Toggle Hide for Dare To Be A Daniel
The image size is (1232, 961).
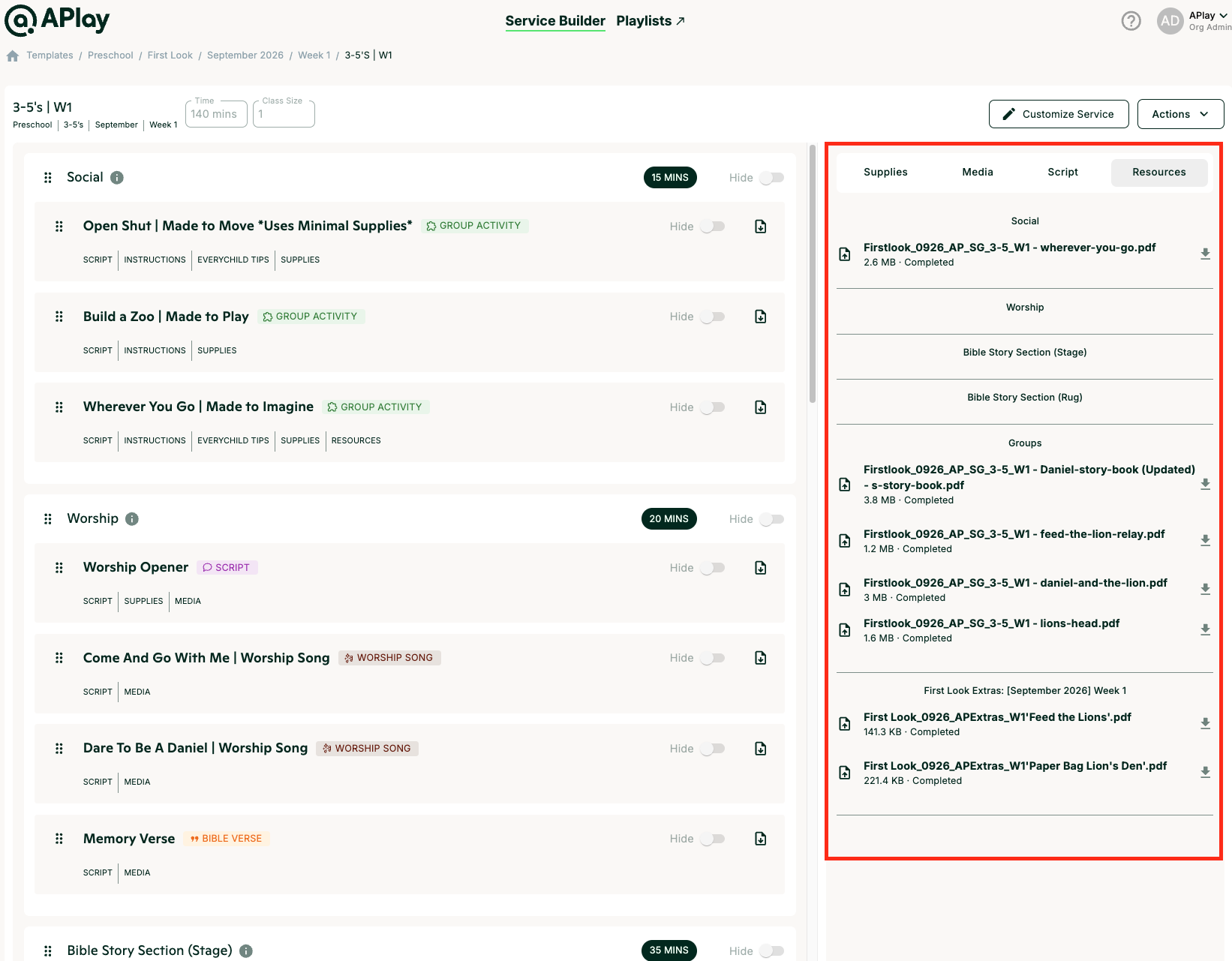pyautogui.click(x=712, y=749)
